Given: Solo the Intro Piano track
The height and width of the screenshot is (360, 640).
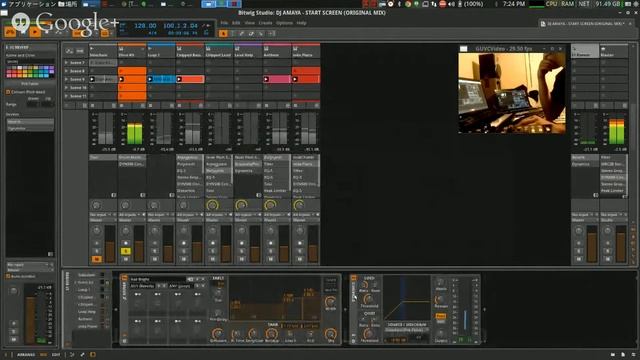Looking at the screenshot, I should [300, 251].
